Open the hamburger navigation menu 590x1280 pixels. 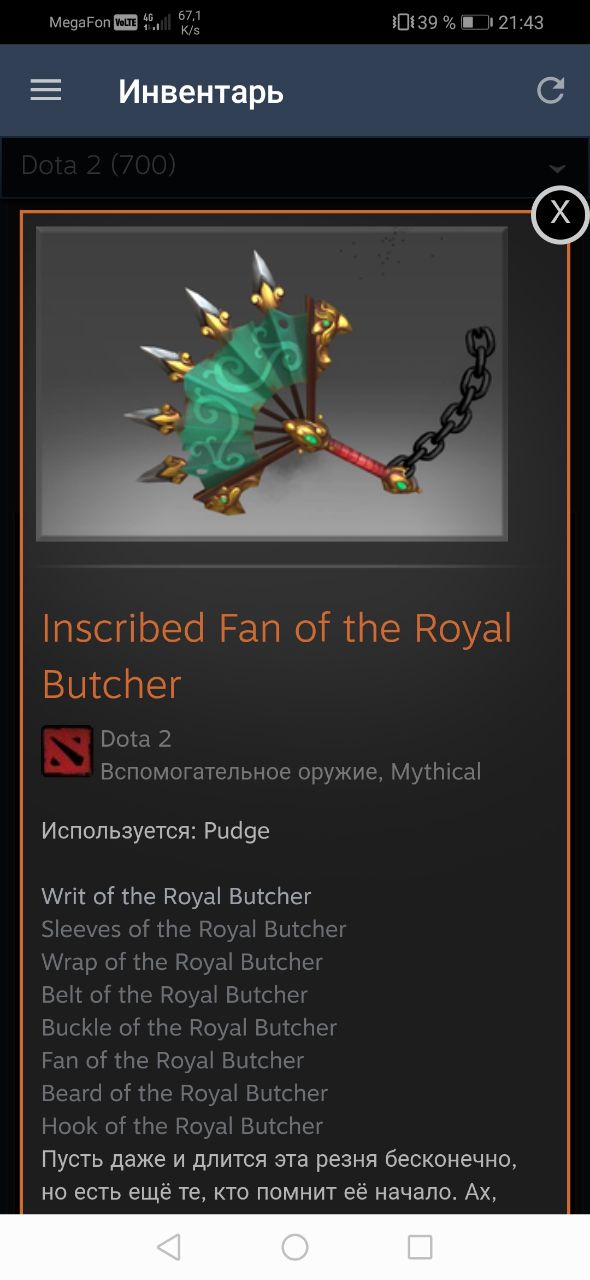tap(46, 91)
